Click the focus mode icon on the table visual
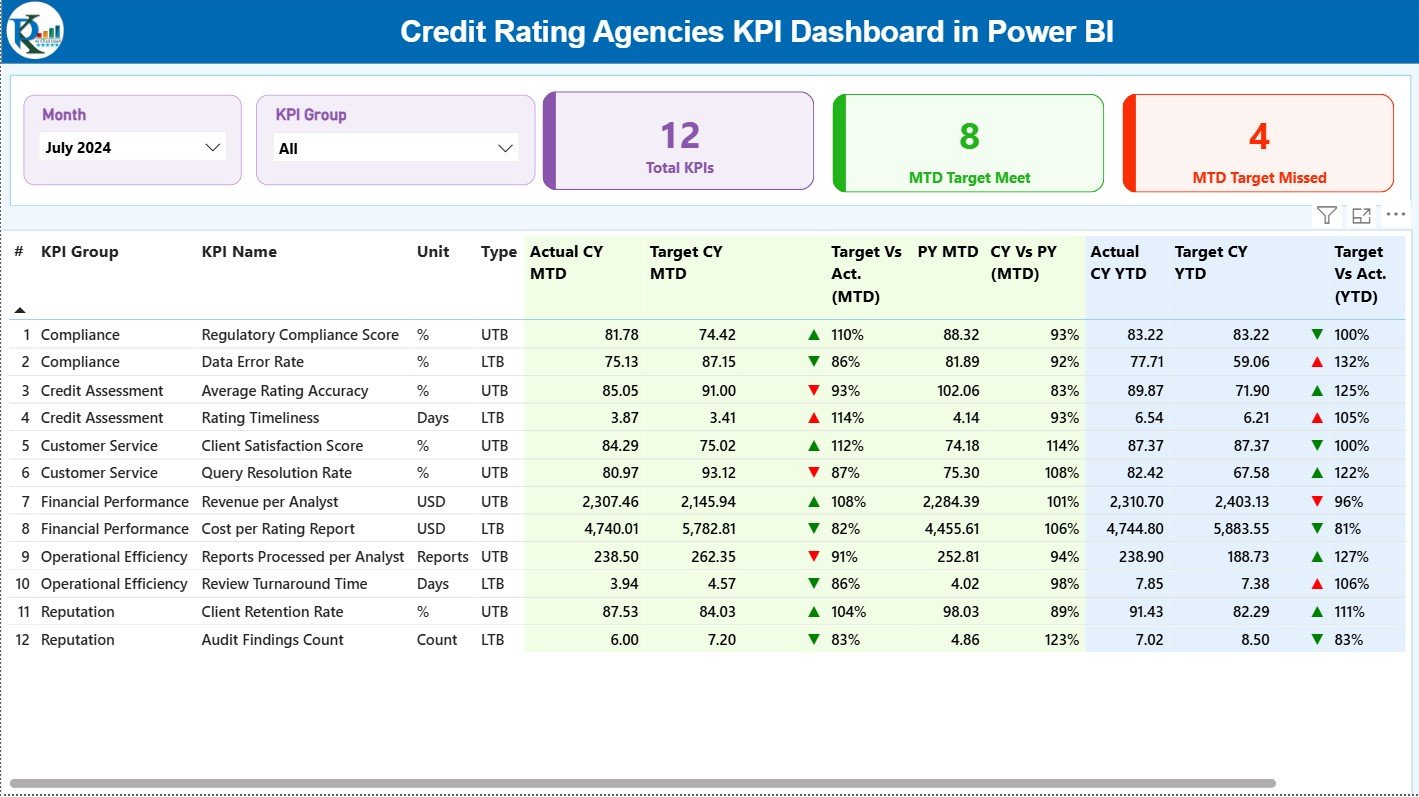Viewport: 1419px width, 797px height. 1361,214
